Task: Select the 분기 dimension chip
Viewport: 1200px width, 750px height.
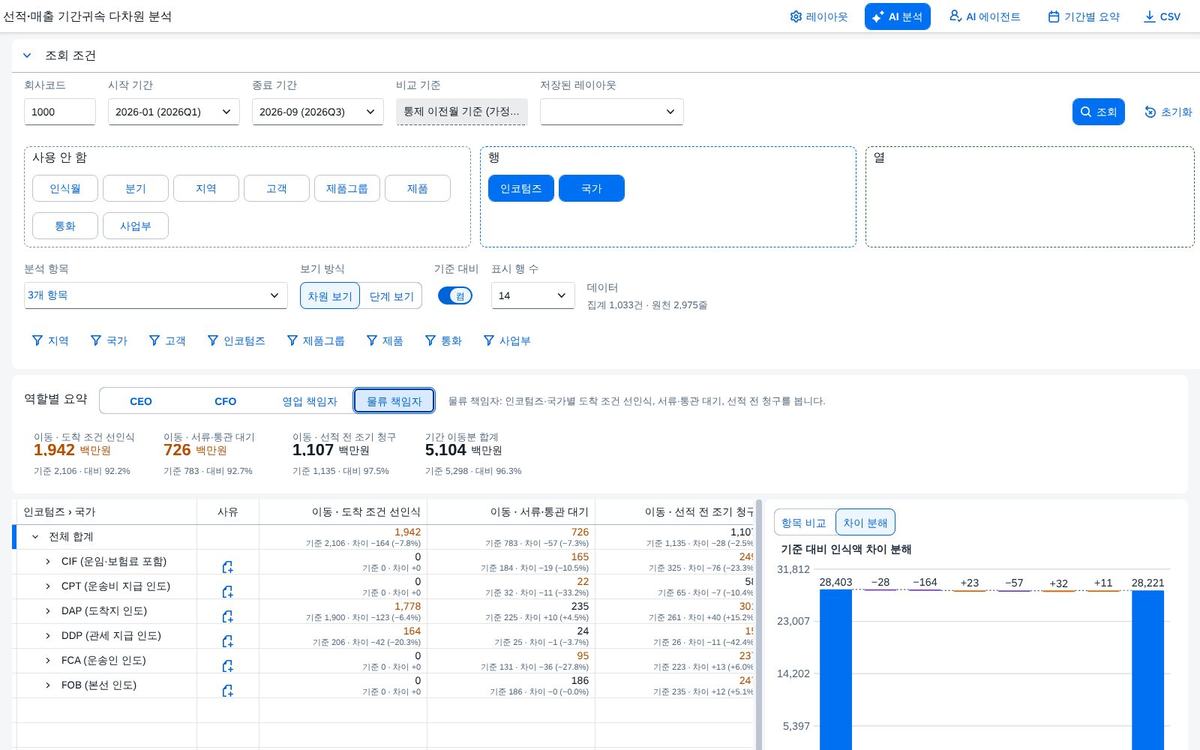Action: [135, 188]
